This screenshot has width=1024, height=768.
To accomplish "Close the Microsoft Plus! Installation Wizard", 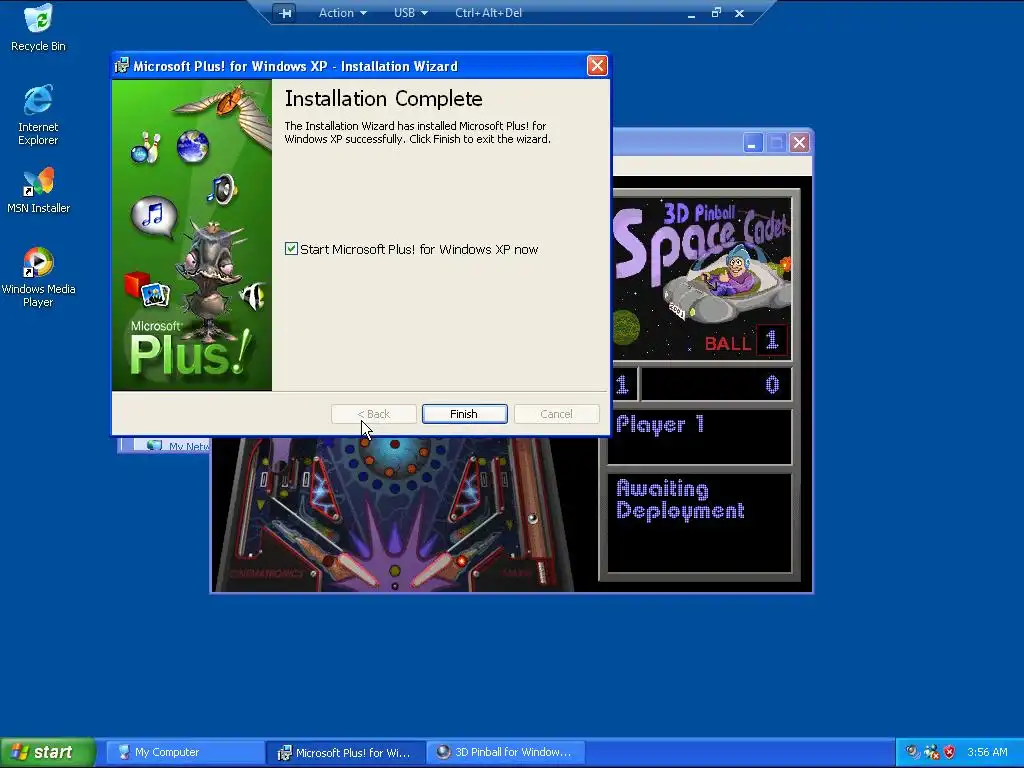I will pos(597,66).
